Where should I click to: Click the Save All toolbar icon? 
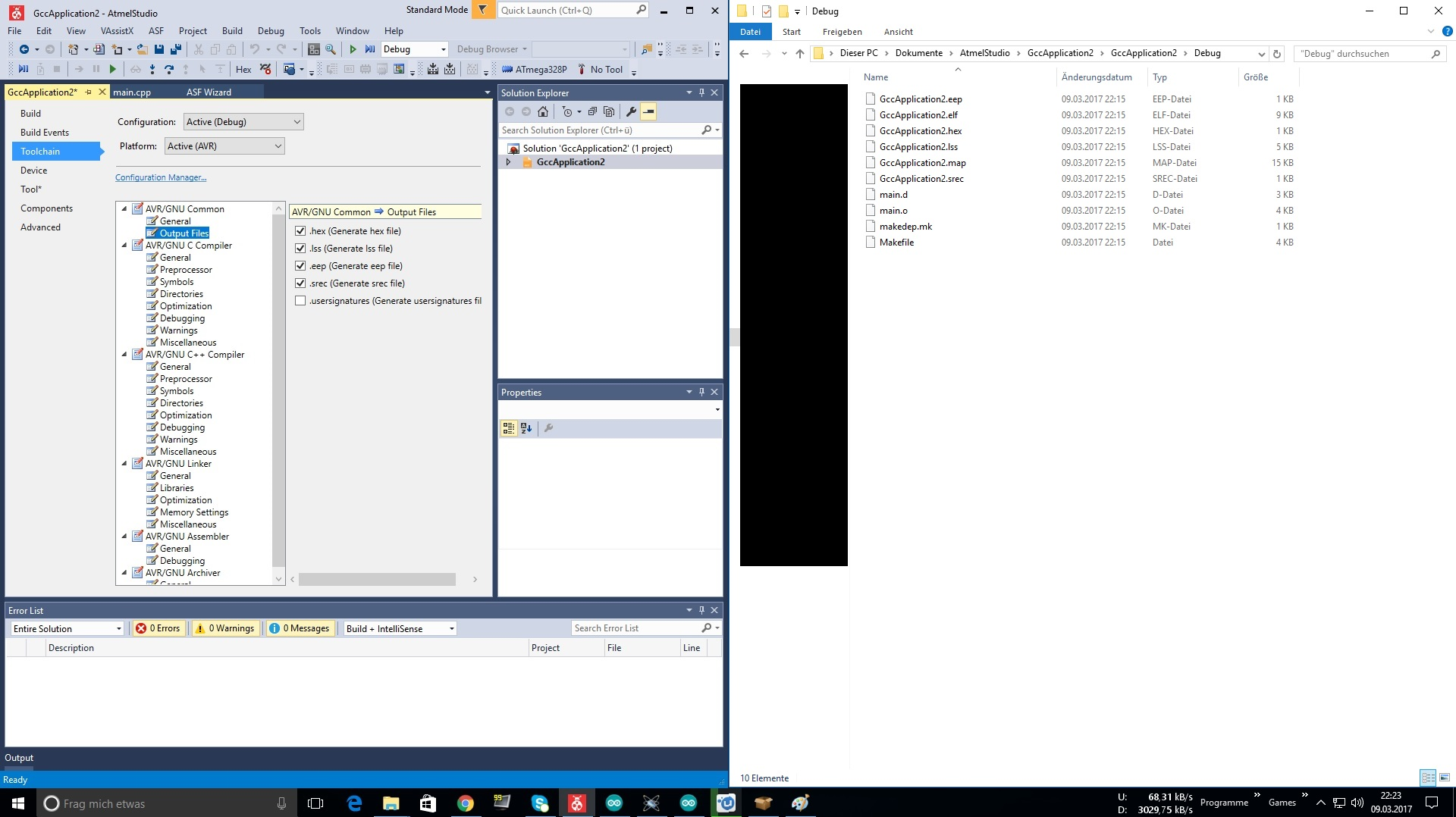[x=176, y=49]
